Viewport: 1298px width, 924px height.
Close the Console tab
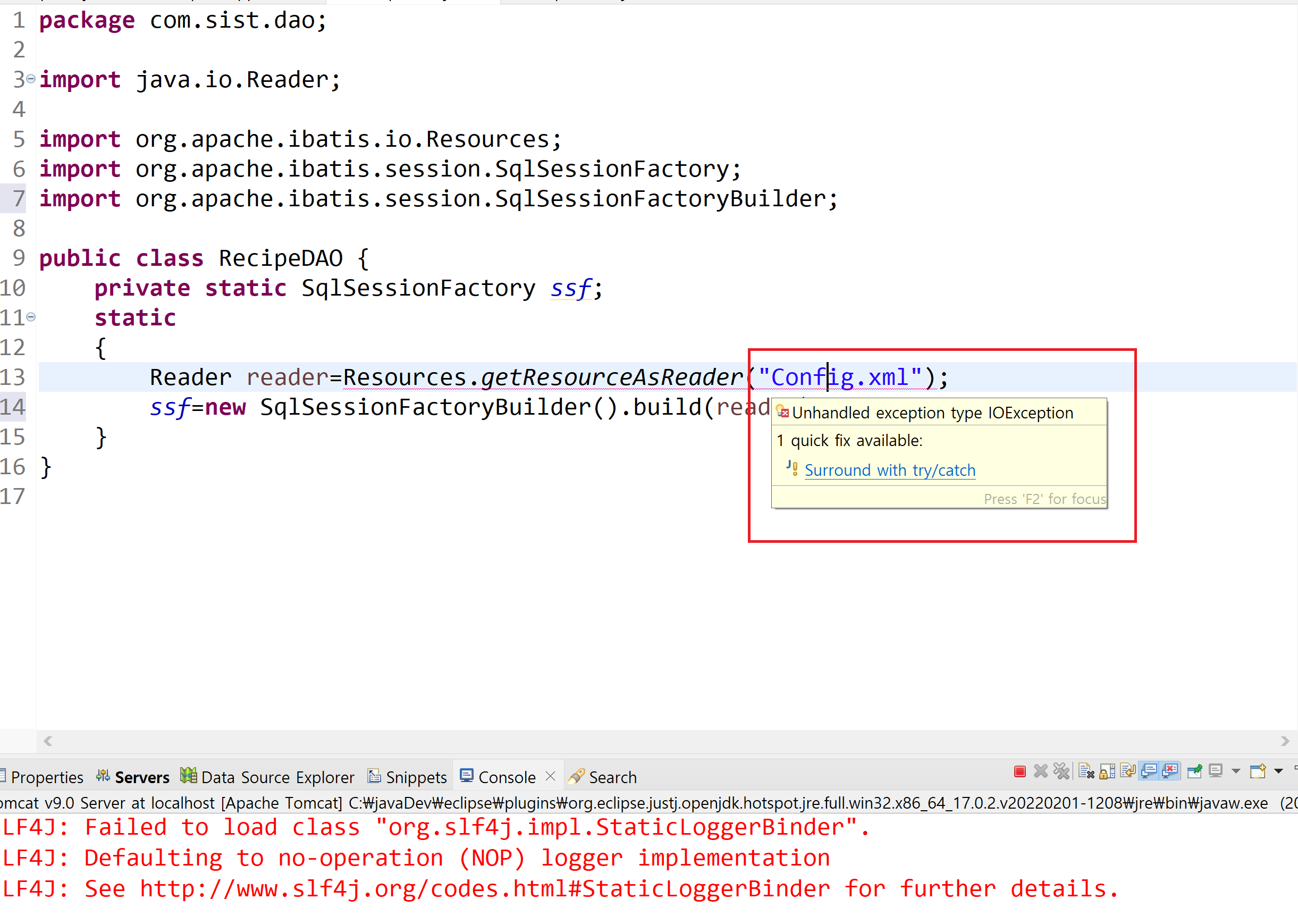click(550, 776)
